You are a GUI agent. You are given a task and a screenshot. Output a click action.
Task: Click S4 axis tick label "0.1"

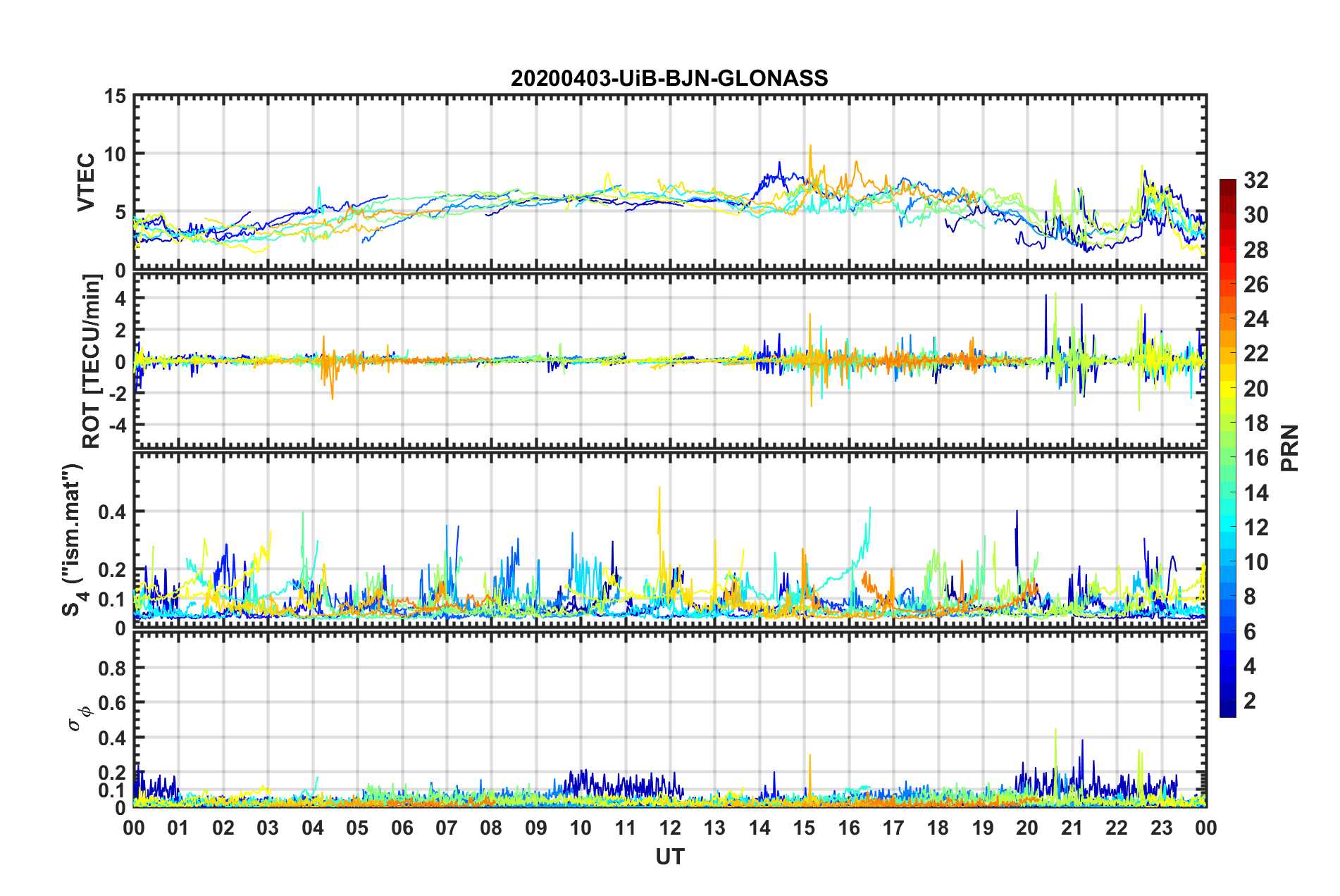pyautogui.click(x=113, y=599)
